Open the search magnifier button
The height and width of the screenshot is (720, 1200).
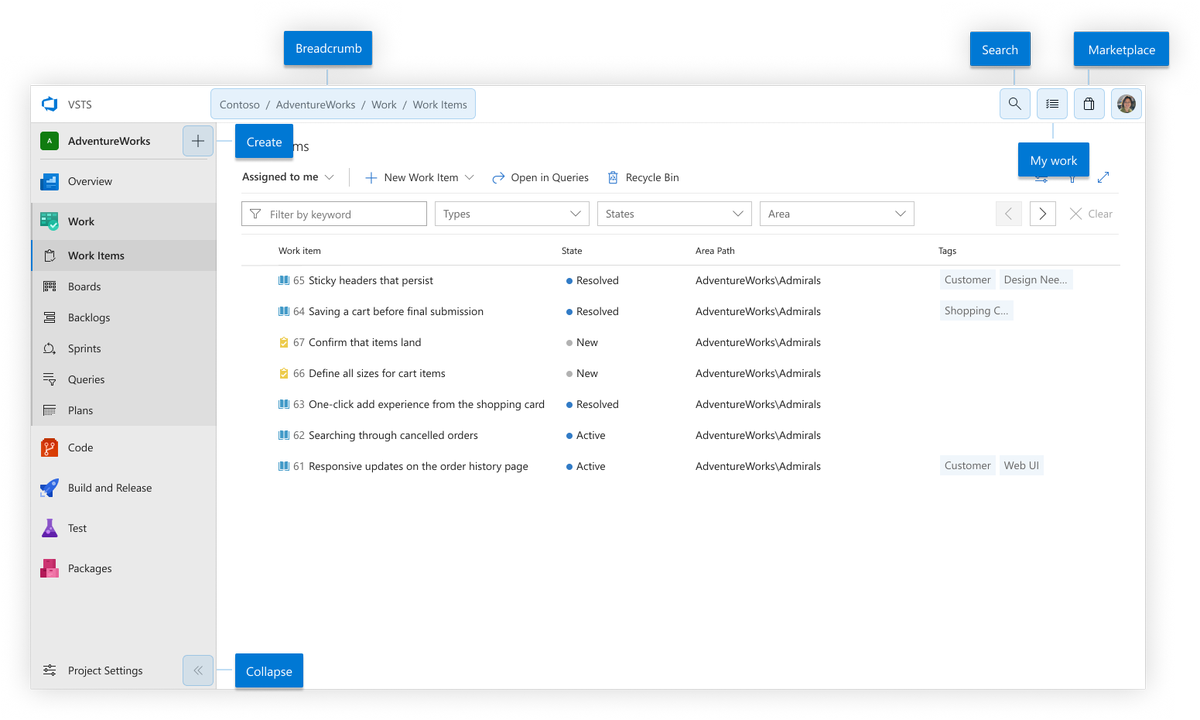pyautogui.click(x=1015, y=104)
